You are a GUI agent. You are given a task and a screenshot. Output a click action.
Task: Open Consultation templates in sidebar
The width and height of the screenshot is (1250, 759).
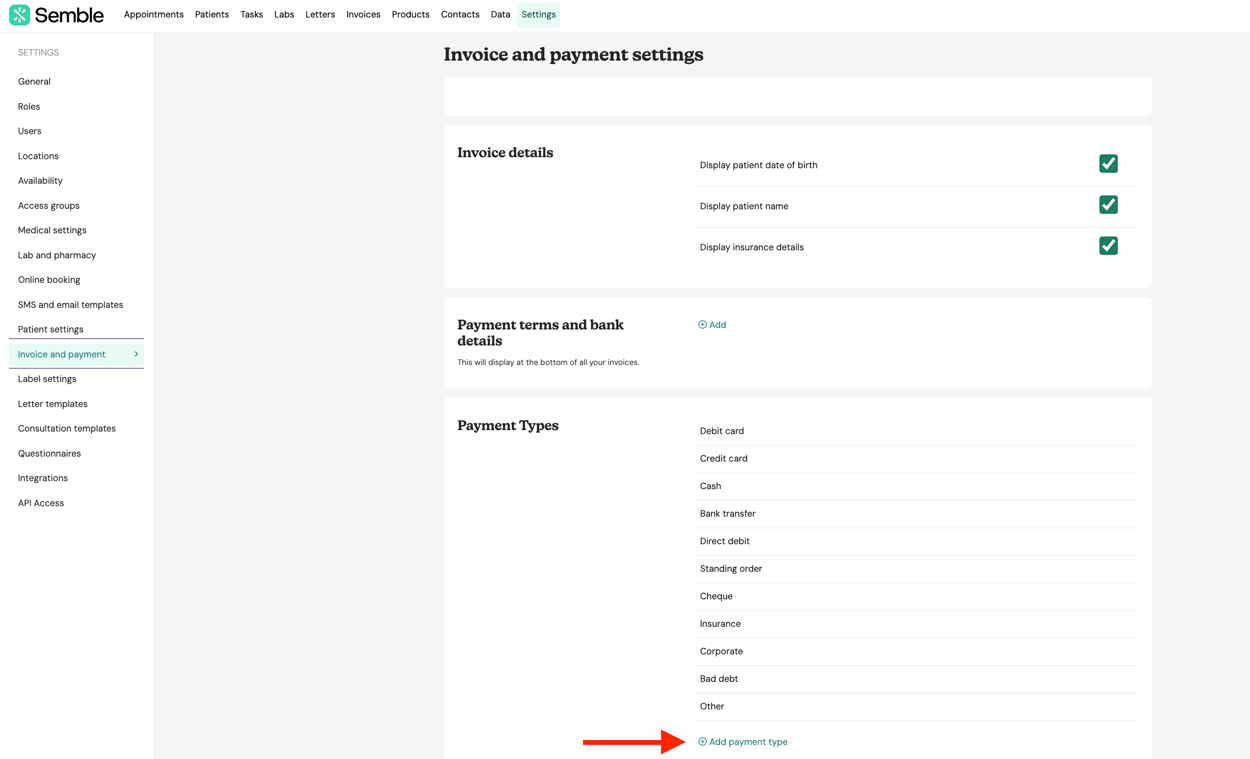(67, 428)
